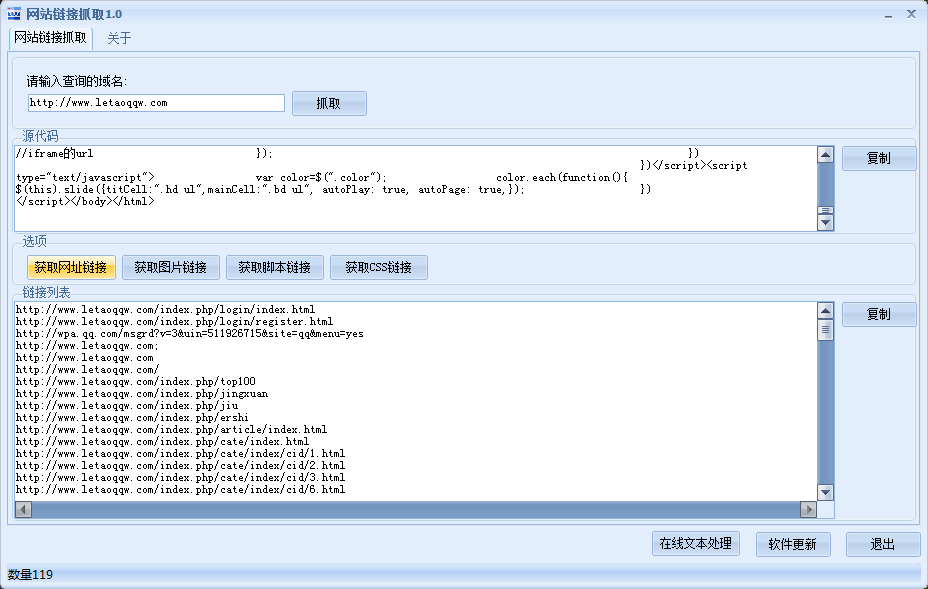Select the wpa.qq.com msgrd link row
This screenshot has height=589, width=928.
coord(190,334)
